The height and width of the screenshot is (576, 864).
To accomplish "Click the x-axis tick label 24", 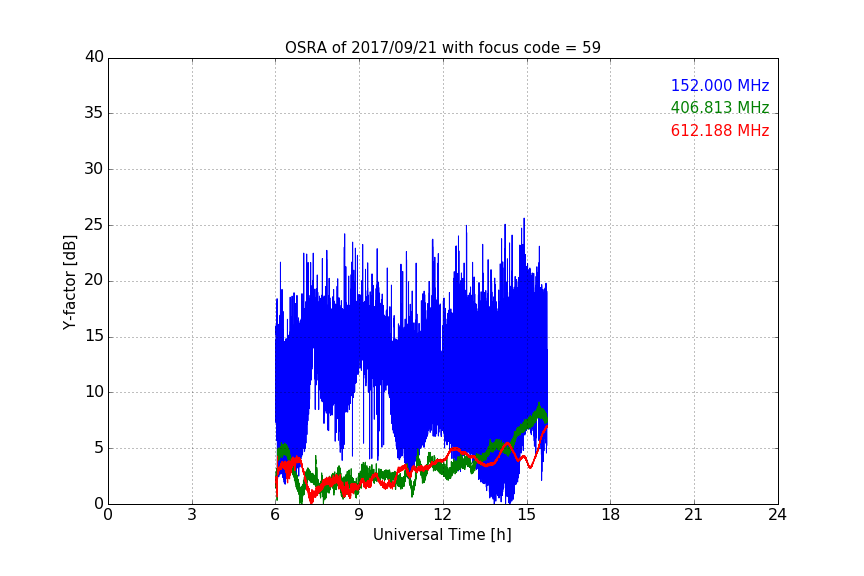I will pos(777,515).
